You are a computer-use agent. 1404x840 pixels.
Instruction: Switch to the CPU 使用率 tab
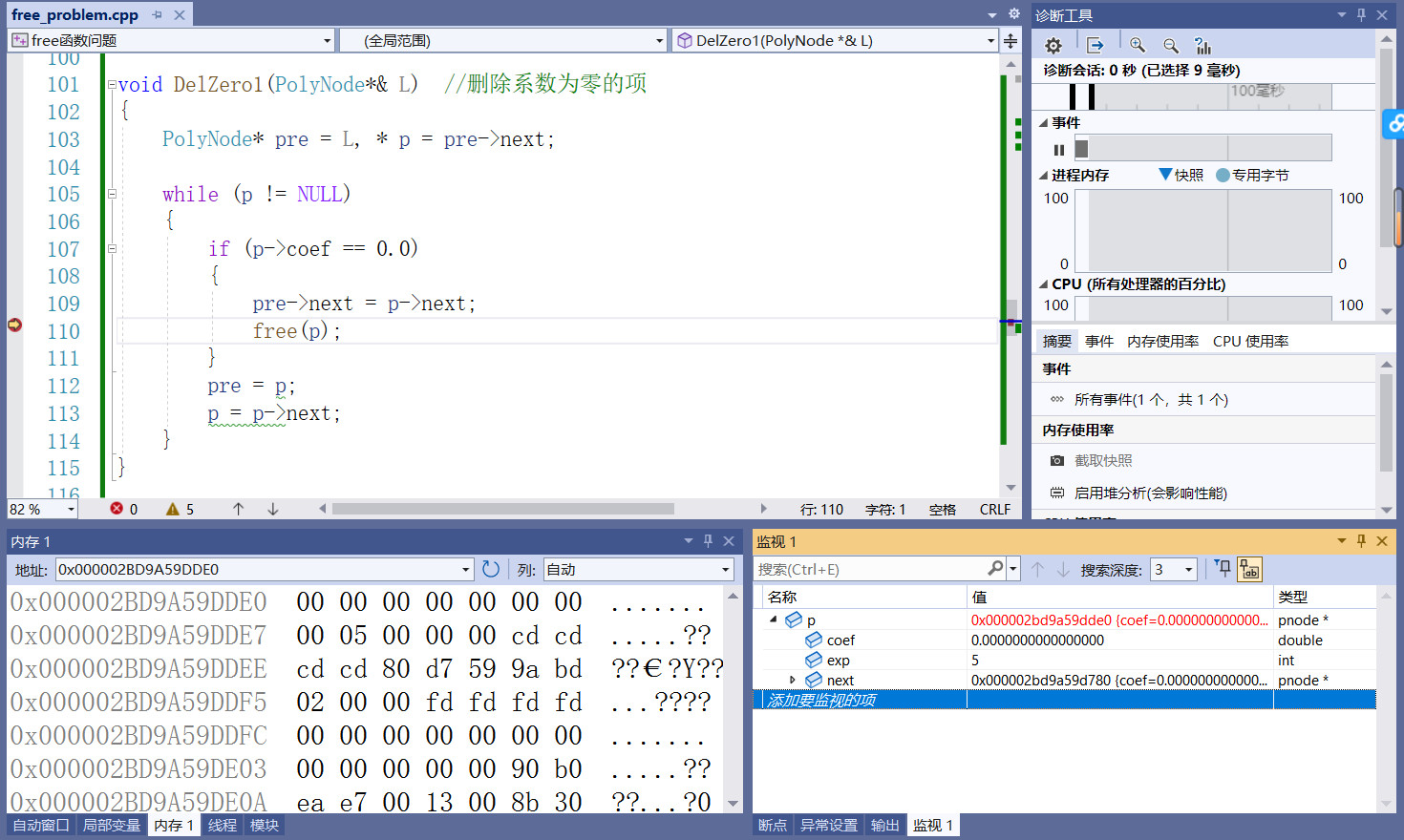pos(1250,341)
